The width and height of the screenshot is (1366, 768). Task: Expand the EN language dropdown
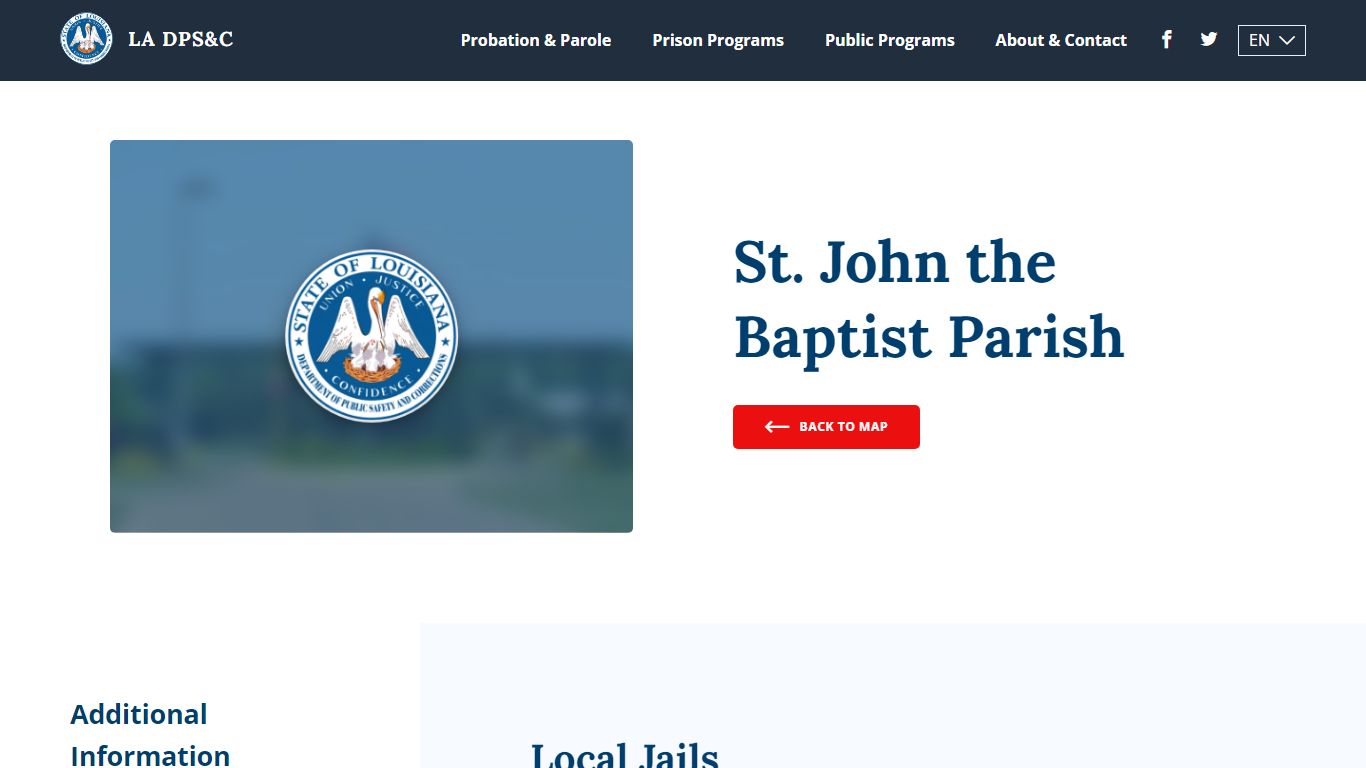pos(1271,40)
